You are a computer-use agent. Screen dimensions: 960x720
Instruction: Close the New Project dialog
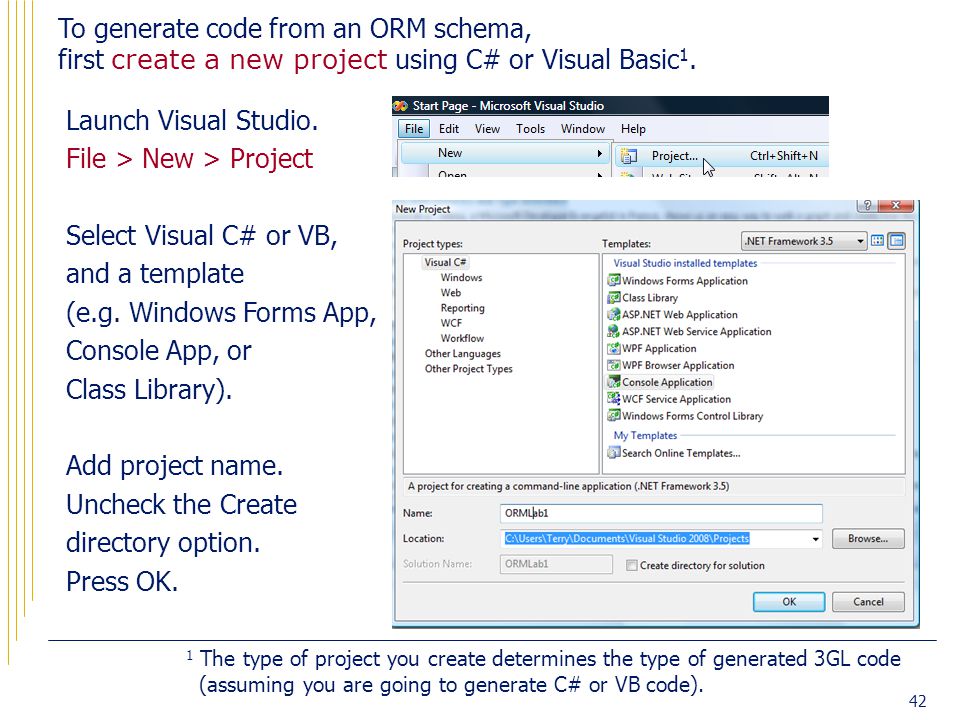[x=896, y=206]
